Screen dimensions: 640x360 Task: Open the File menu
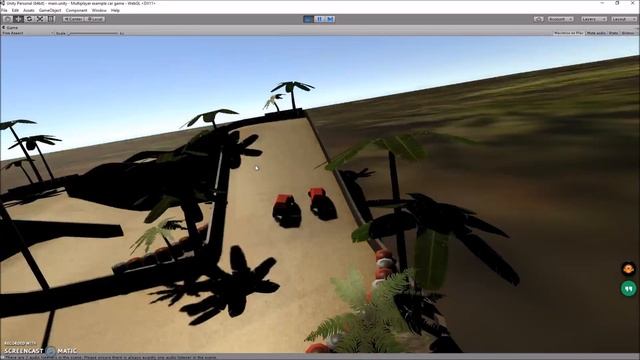click(4, 10)
